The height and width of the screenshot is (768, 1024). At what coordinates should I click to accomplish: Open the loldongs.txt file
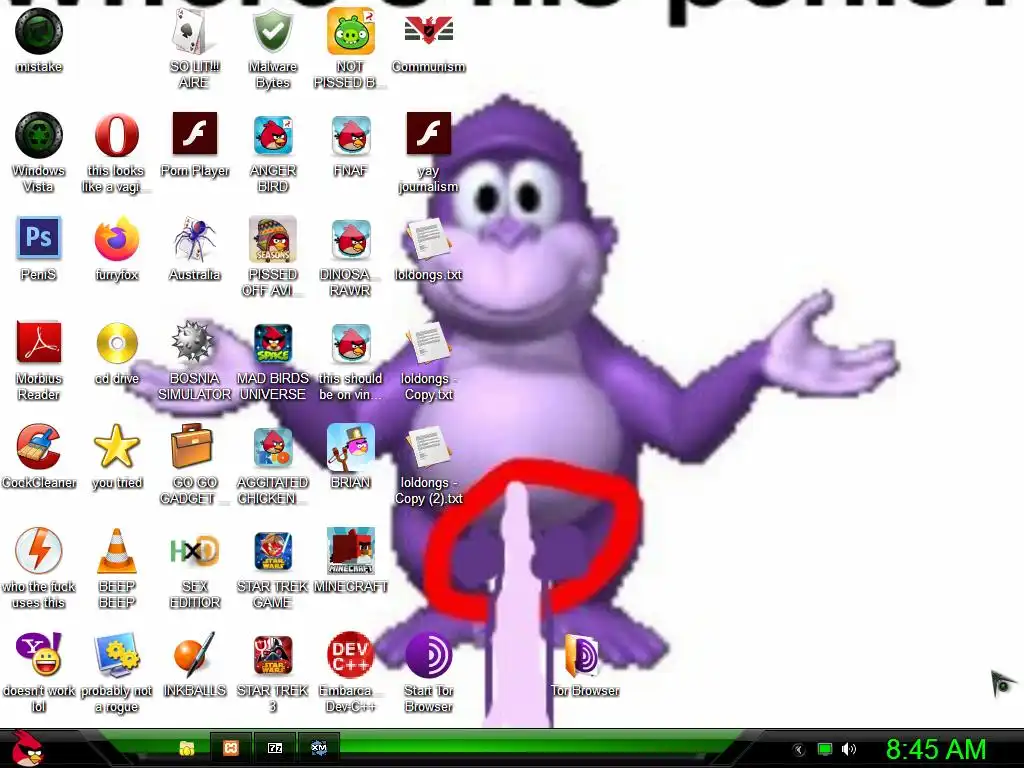(x=428, y=239)
